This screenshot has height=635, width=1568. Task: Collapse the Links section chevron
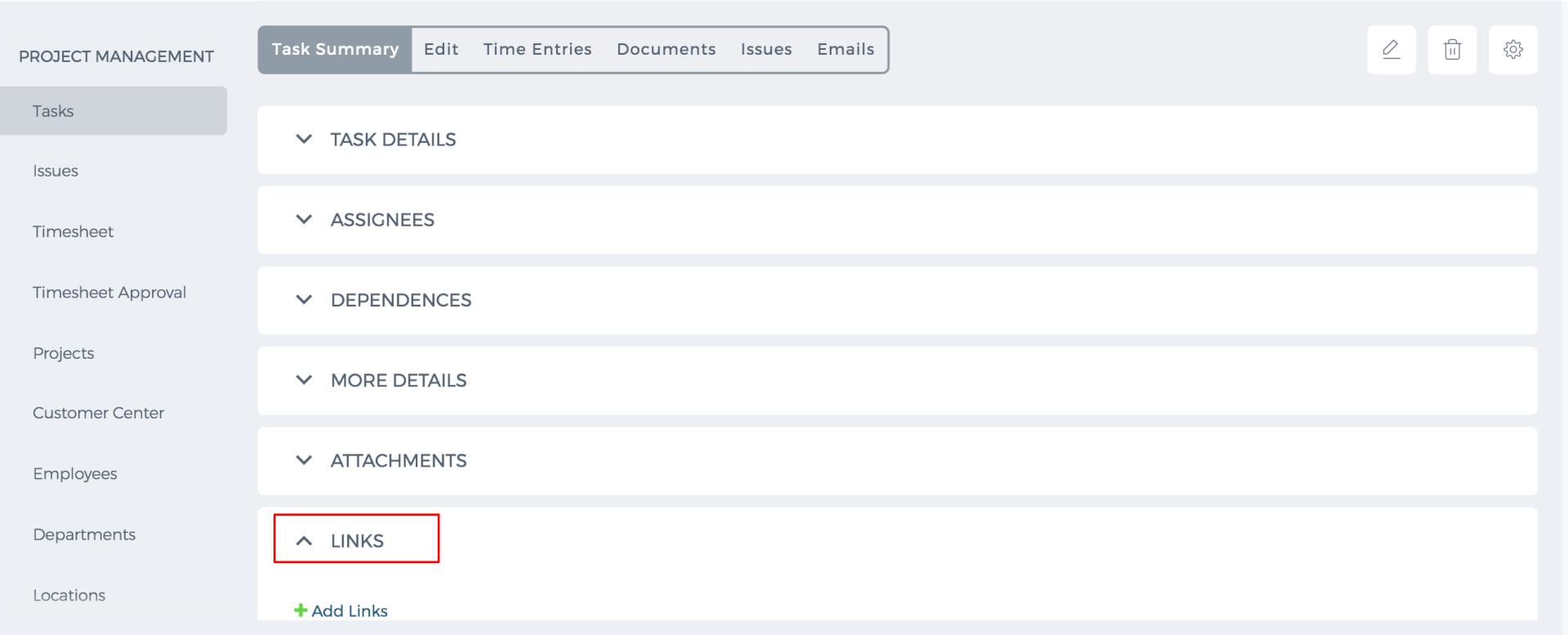304,541
